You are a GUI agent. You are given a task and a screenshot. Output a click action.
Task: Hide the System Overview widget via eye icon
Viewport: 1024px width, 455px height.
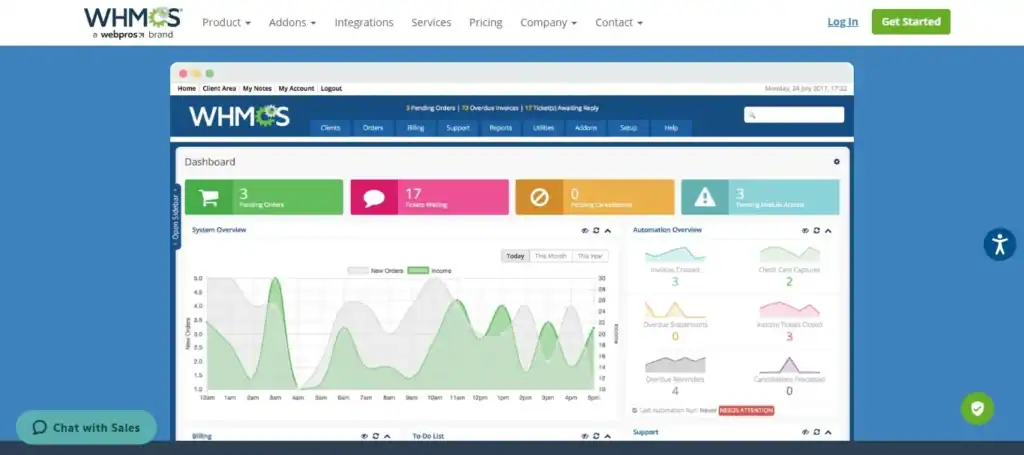click(584, 230)
